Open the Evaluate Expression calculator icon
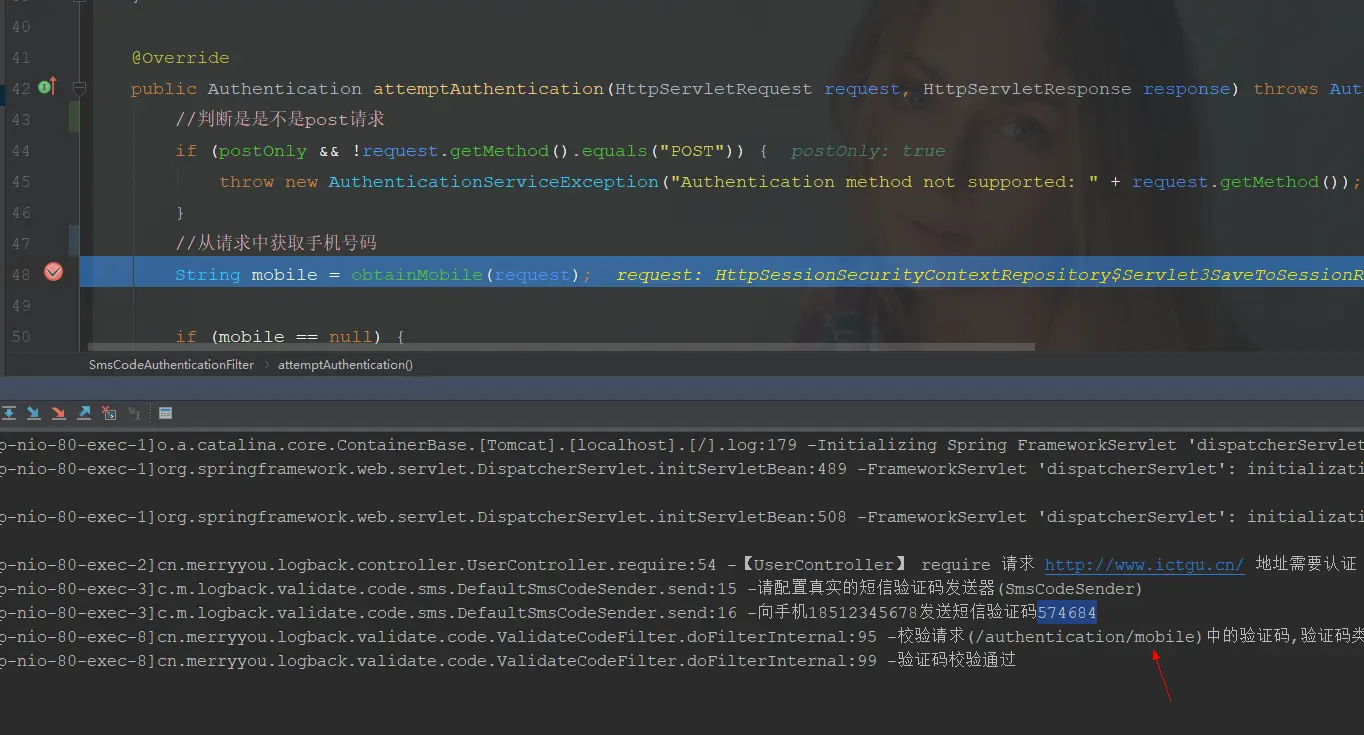 [x=166, y=412]
